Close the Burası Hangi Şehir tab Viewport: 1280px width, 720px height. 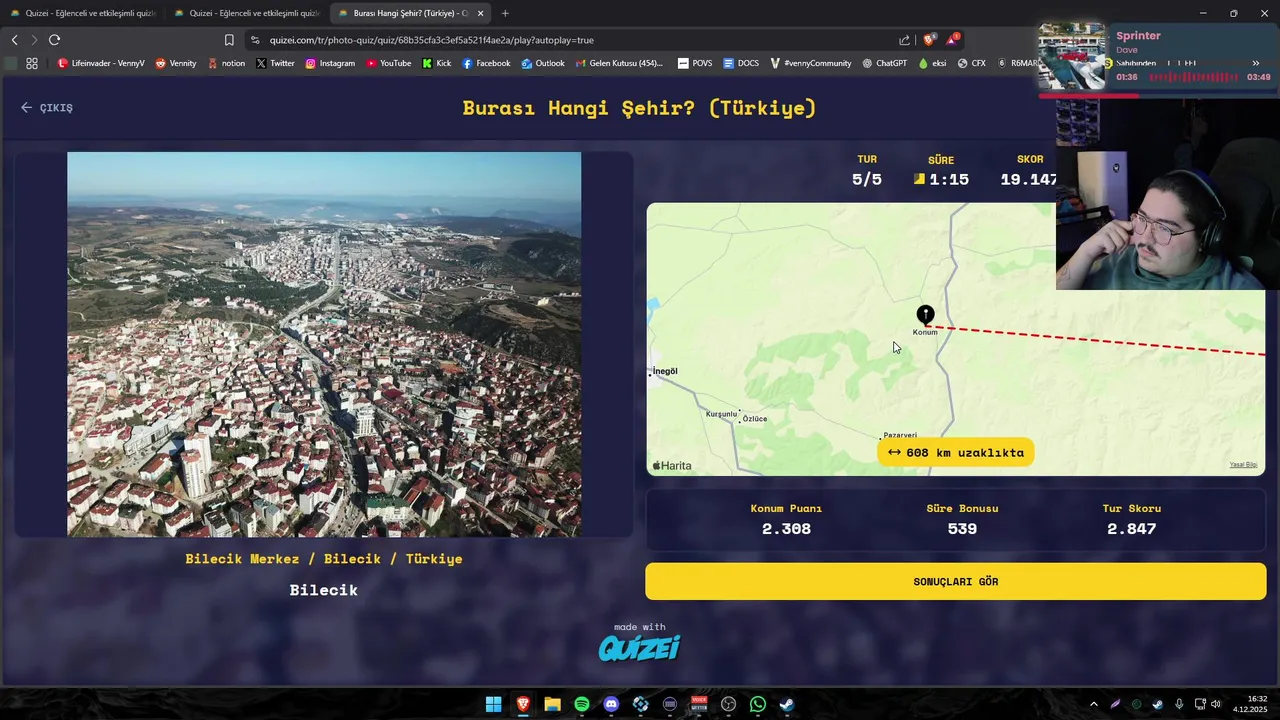point(481,13)
